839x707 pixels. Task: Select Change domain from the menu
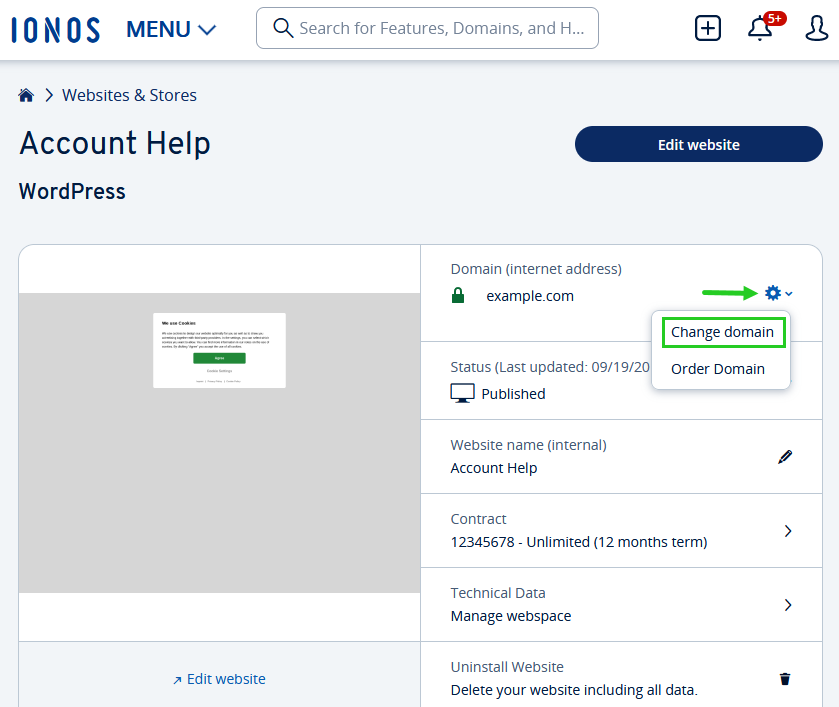[722, 332]
